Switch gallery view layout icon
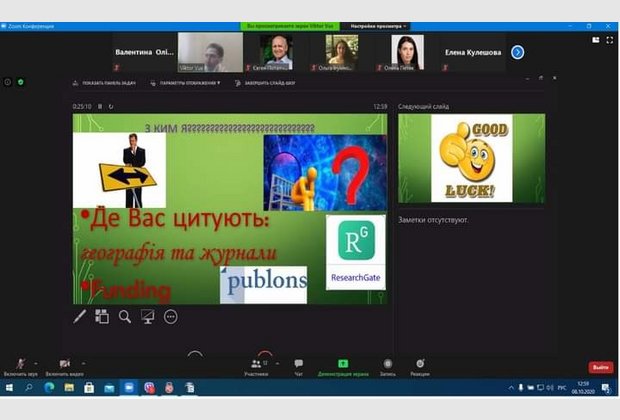This screenshot has height=420, width=620. [x=595, y=40]
